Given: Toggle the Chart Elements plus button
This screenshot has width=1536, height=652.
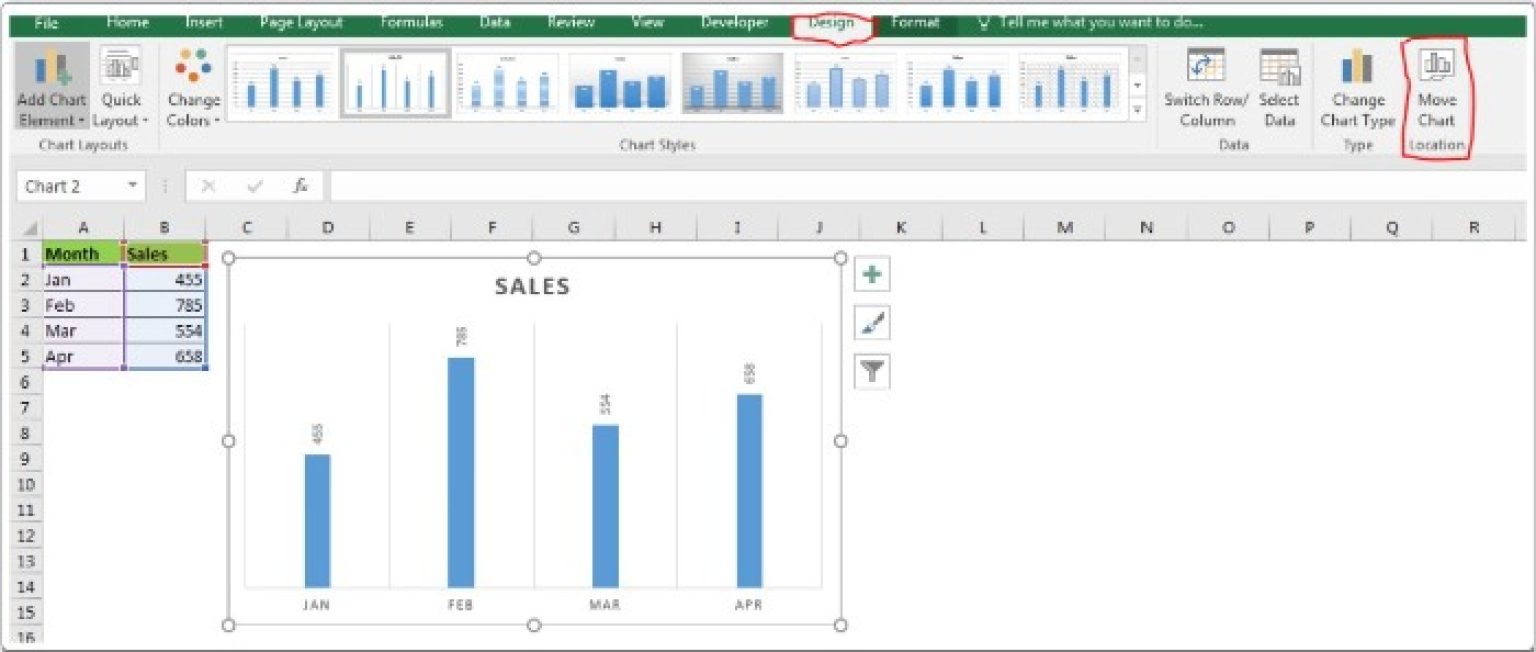Looking at the screenshot, I should pyautogui.click(x=870, y=273).
